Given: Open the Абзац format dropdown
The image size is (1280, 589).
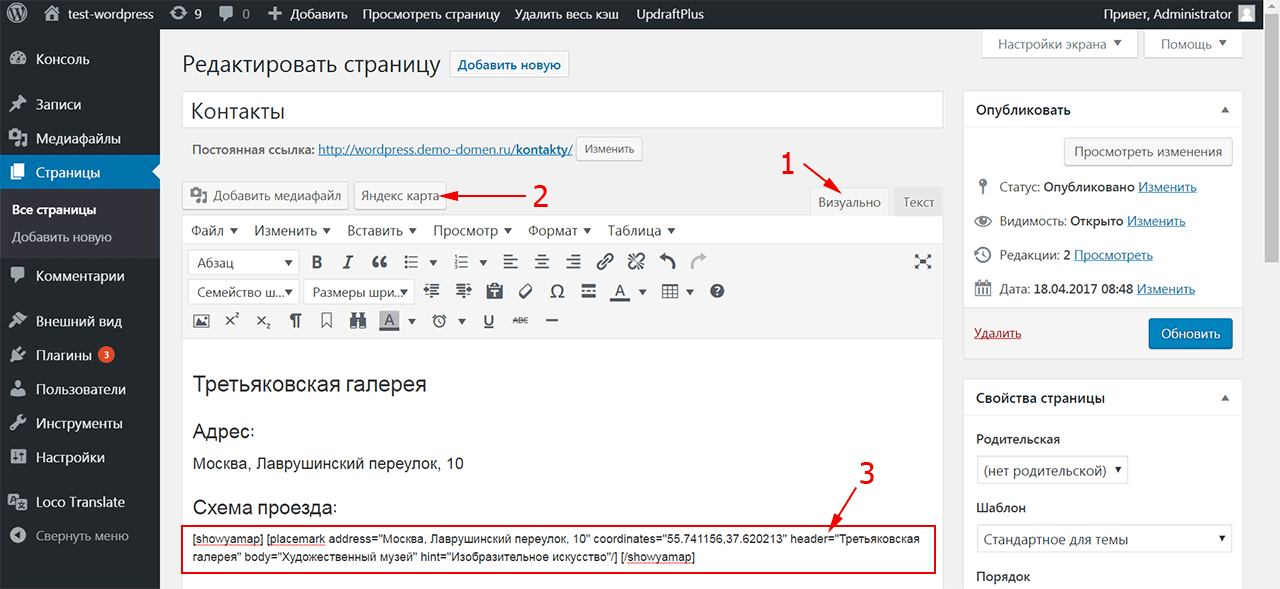Looking at the screenshot, I should (243, 262).
